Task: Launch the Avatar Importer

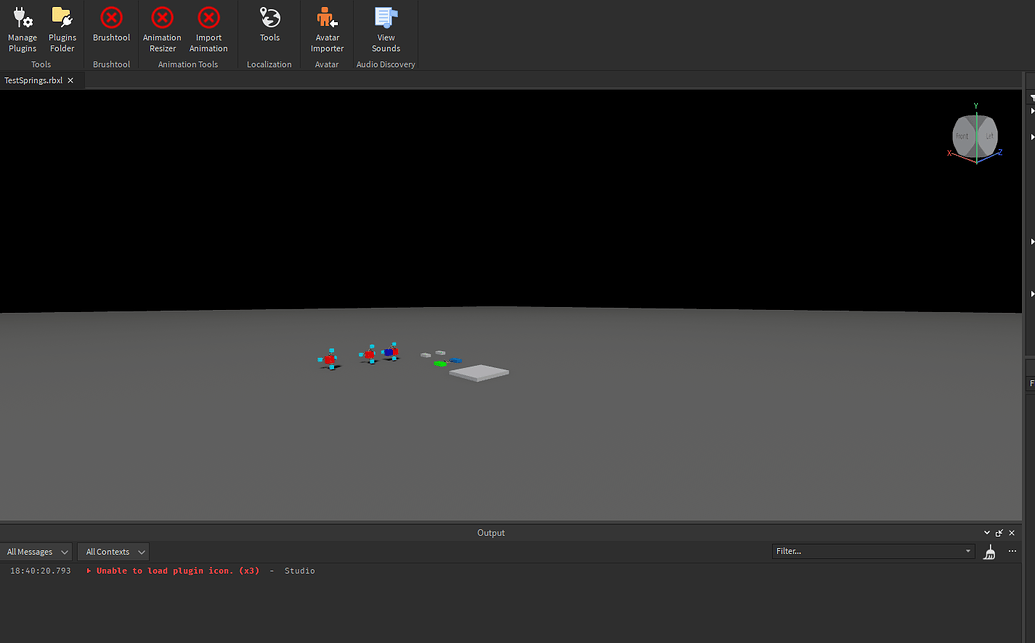Action: pos(327,30)
